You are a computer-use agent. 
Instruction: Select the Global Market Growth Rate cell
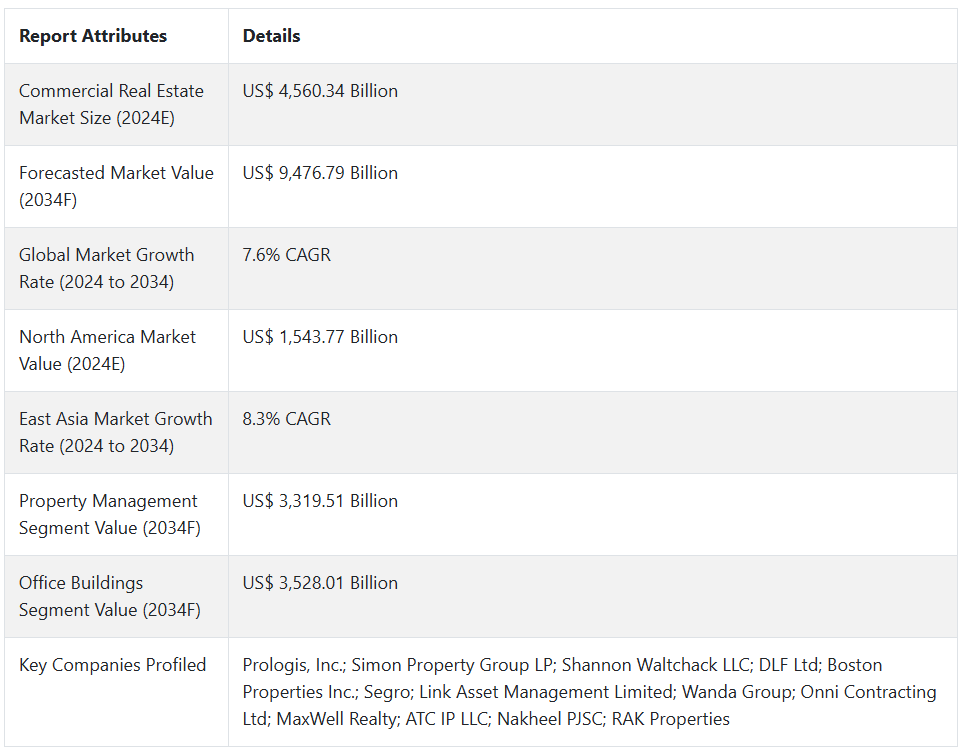click(x=106, y=268)
